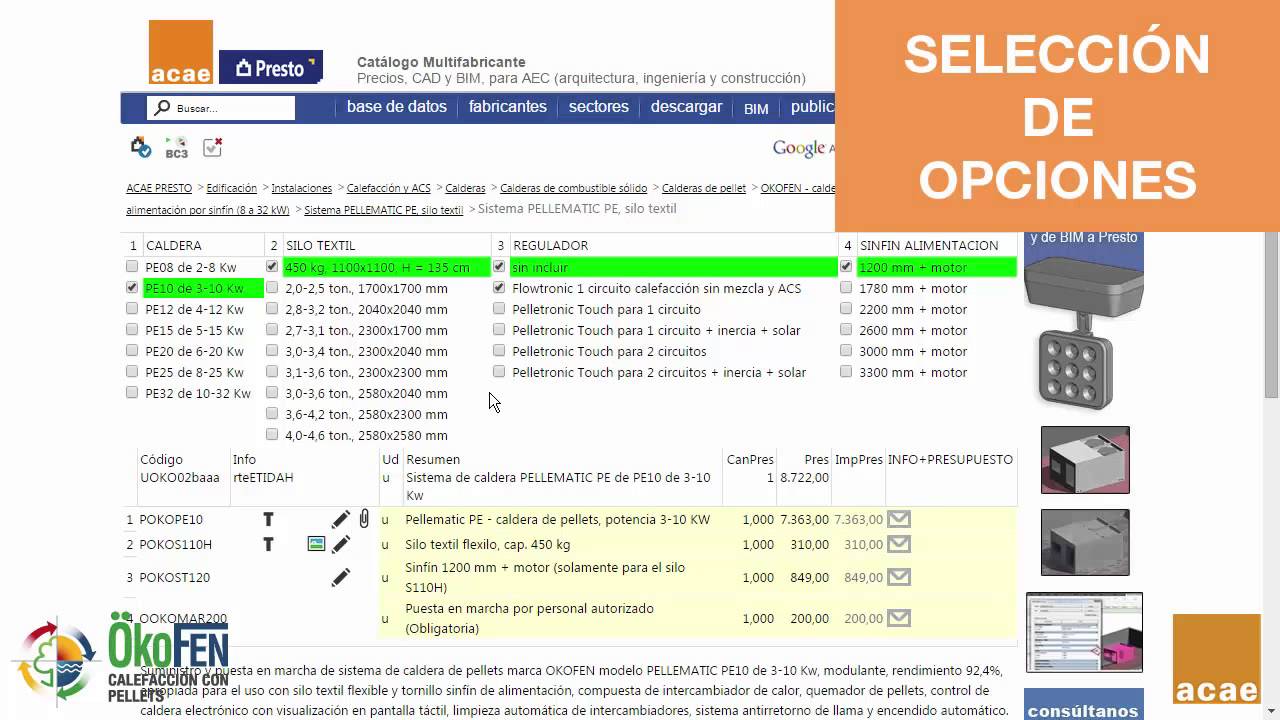Open the software screenshot thumbnail

pos(1084,632)
